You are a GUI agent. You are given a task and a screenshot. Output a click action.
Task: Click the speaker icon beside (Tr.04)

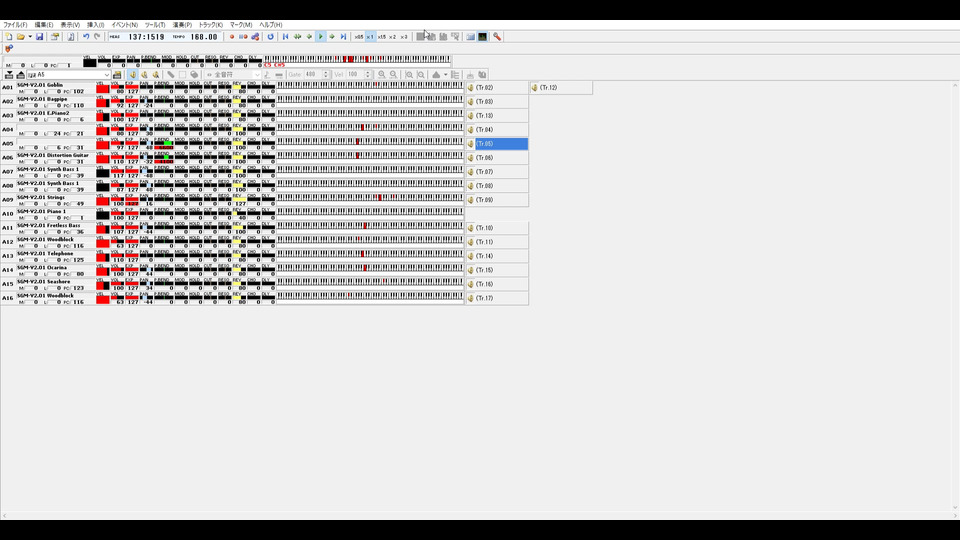470,130
